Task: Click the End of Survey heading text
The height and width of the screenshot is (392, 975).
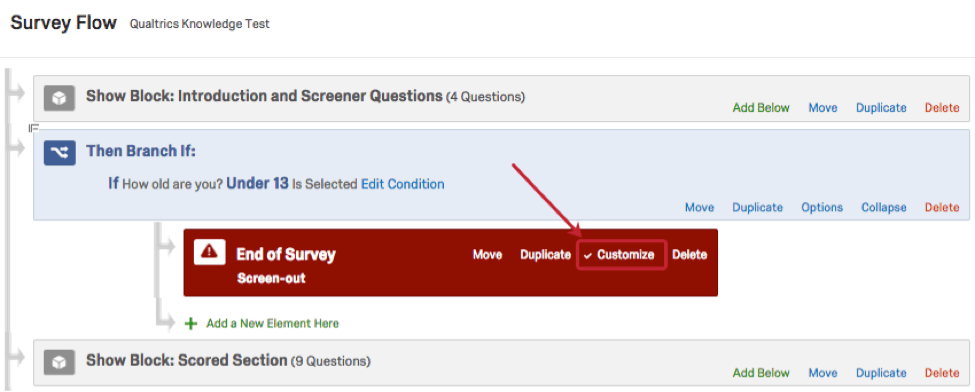Action: tap(286, 254)
